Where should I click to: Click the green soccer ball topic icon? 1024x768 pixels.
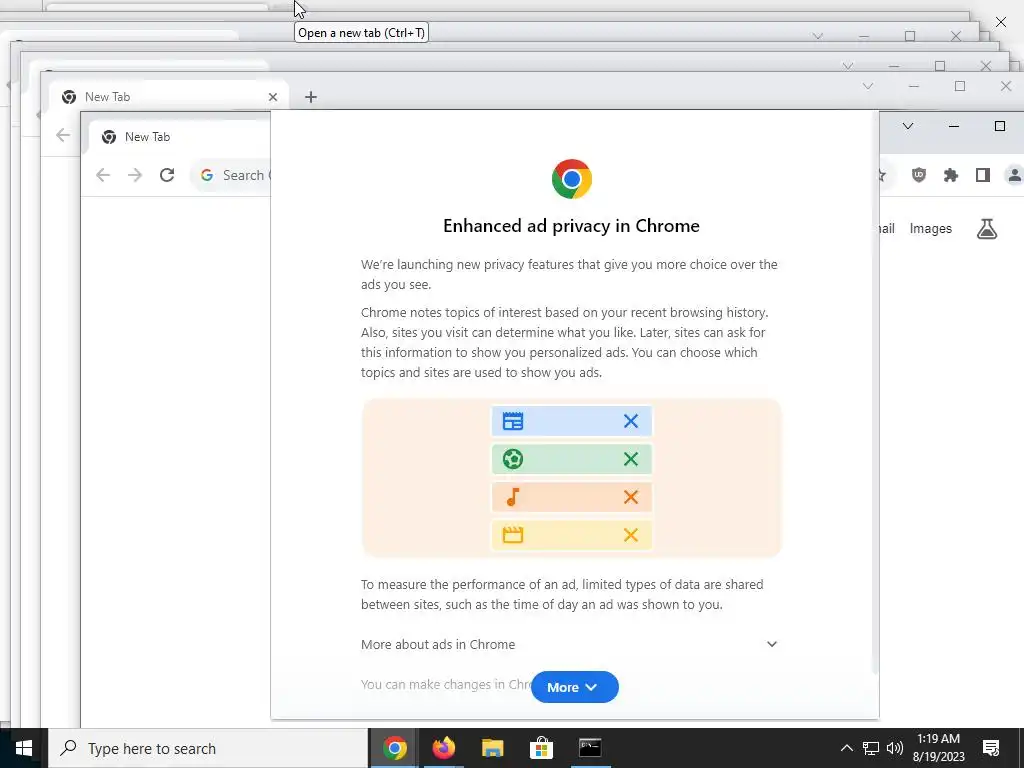pyautogui.click(x=513, y=459)
